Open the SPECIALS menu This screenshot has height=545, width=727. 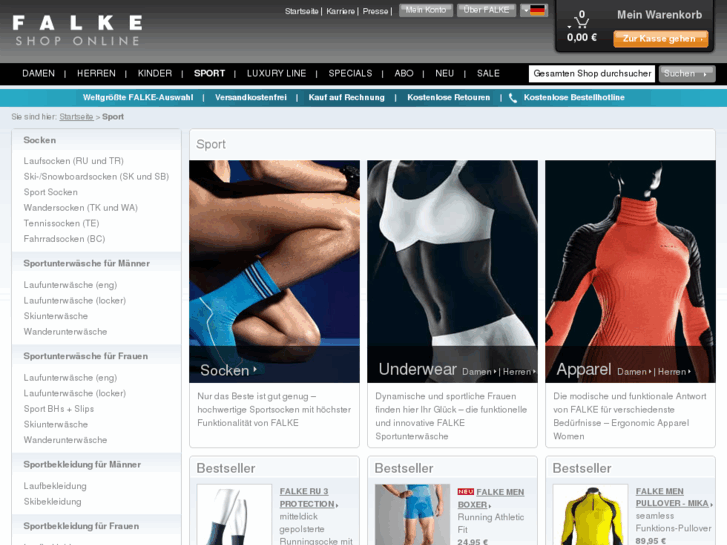tap(350, 74)
